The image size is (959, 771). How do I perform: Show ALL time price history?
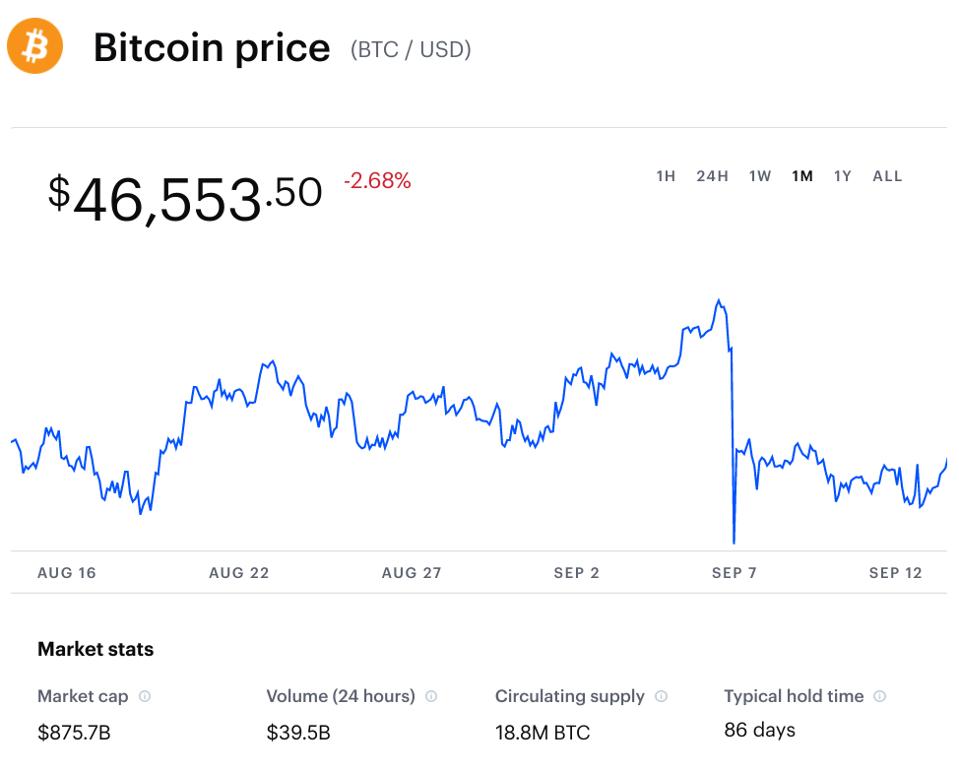pos(887,176)
